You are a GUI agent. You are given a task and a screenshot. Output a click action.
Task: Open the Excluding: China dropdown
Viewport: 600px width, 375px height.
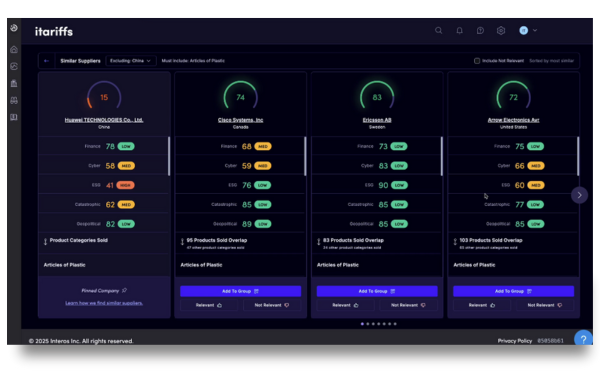pos(130,61)
